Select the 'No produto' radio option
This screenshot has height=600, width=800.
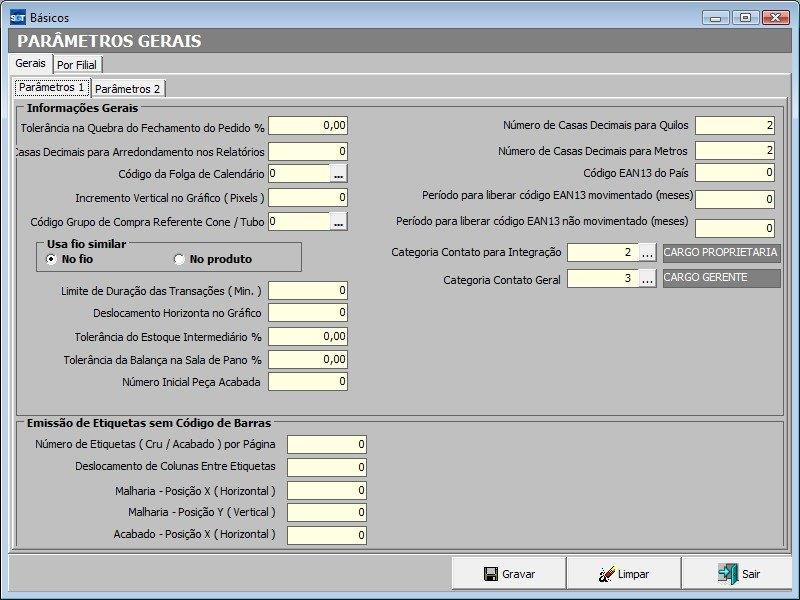180,259
